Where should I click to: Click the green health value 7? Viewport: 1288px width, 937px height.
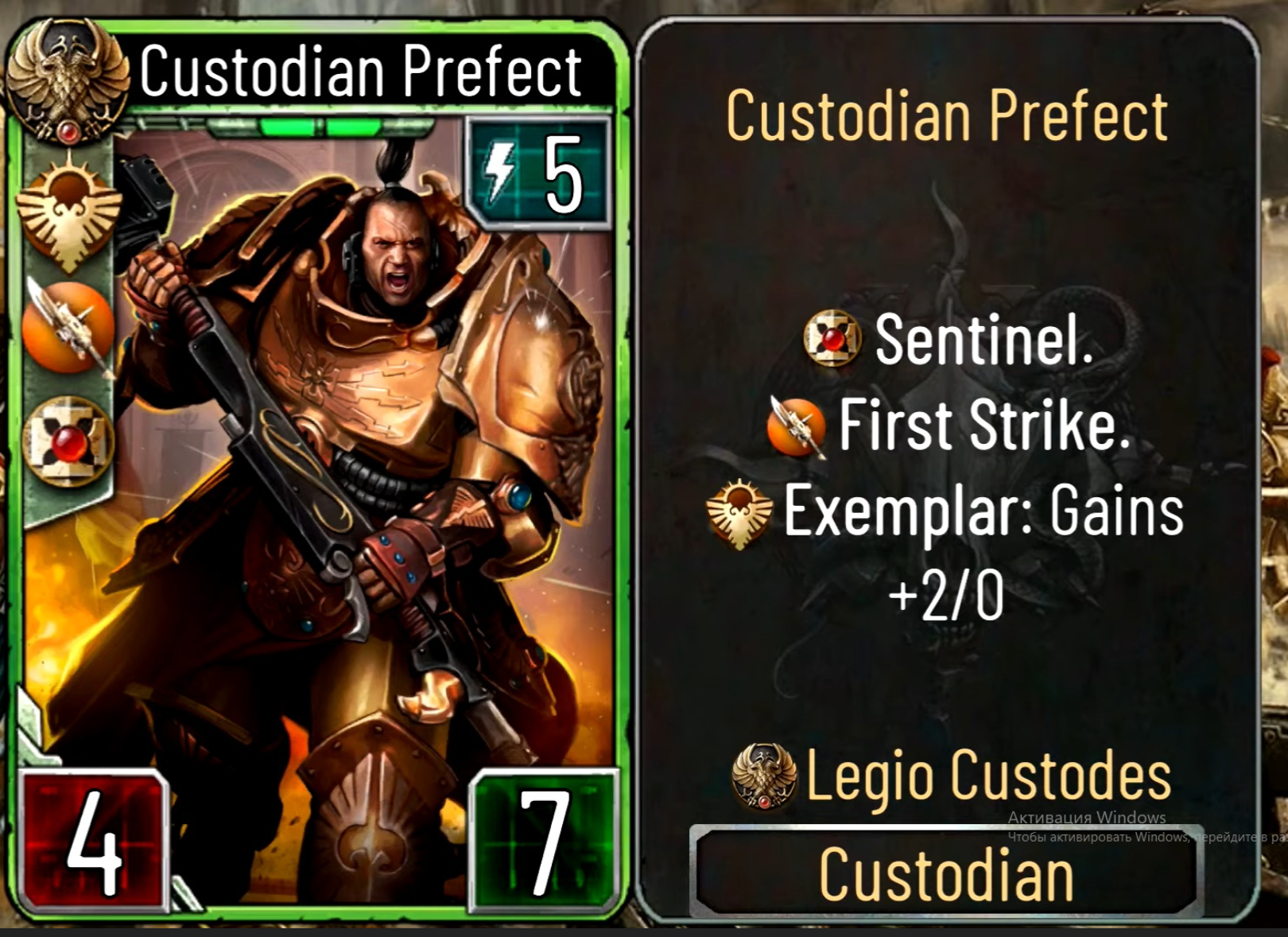tap(545, 842)
